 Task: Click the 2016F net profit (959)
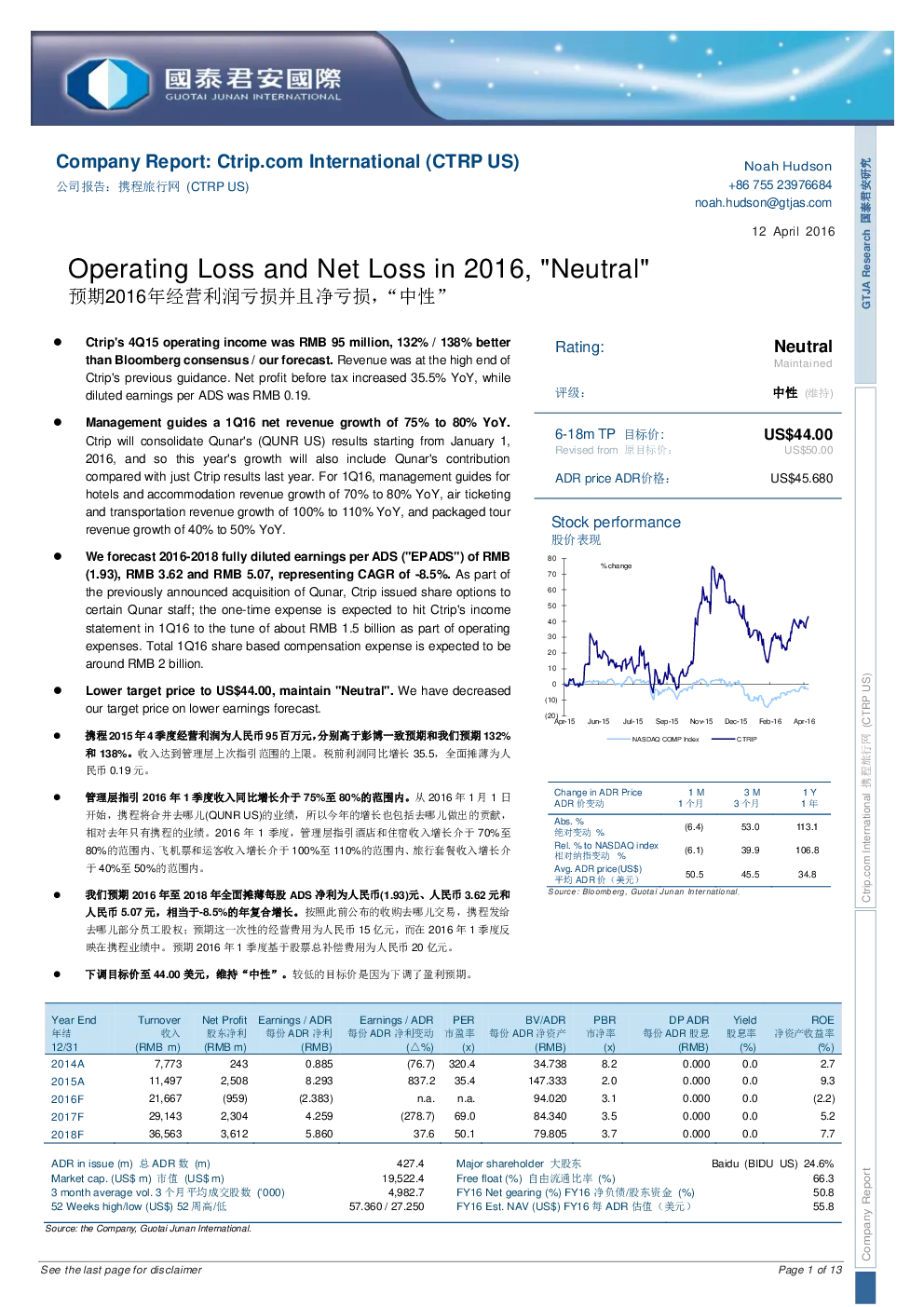[x=235, y=1098]
